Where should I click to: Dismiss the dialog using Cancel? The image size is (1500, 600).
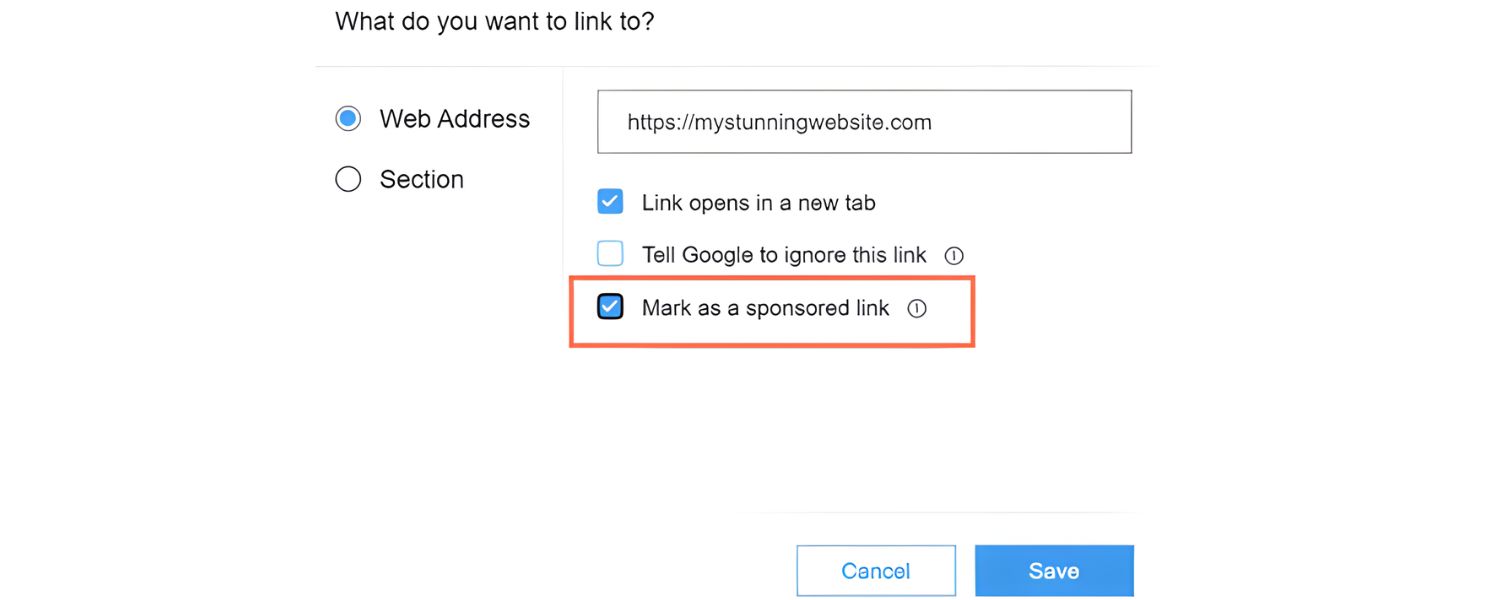(875, 570)
